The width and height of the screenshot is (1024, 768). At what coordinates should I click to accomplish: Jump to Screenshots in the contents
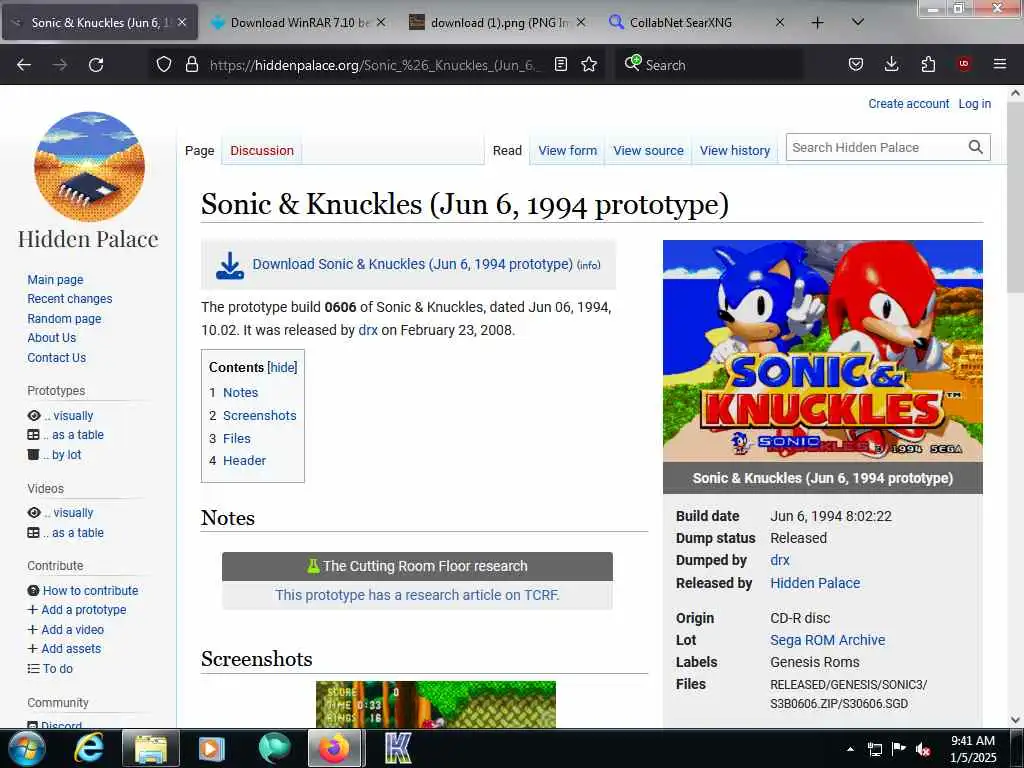(x=259, y=416)
